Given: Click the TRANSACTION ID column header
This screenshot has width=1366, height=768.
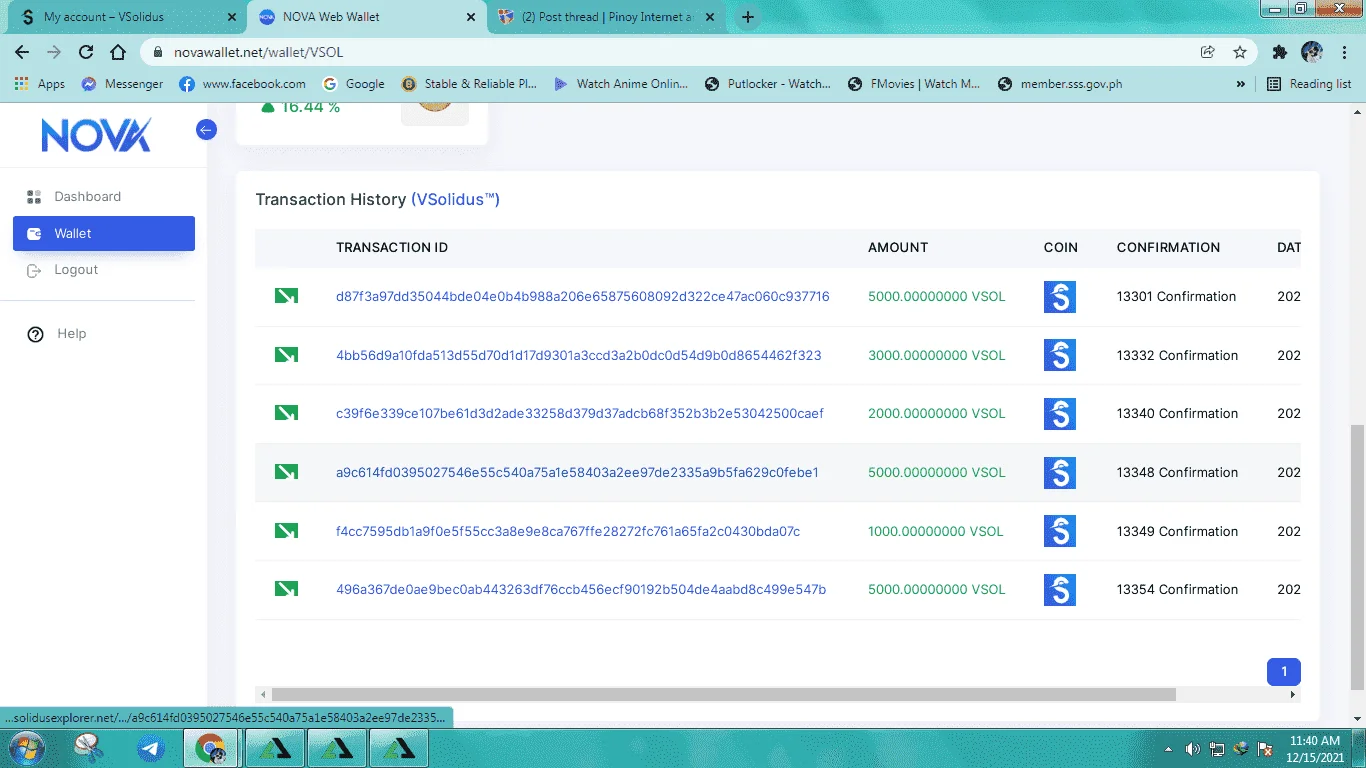Looking at the screenshot, I should [x=392, y=247].
